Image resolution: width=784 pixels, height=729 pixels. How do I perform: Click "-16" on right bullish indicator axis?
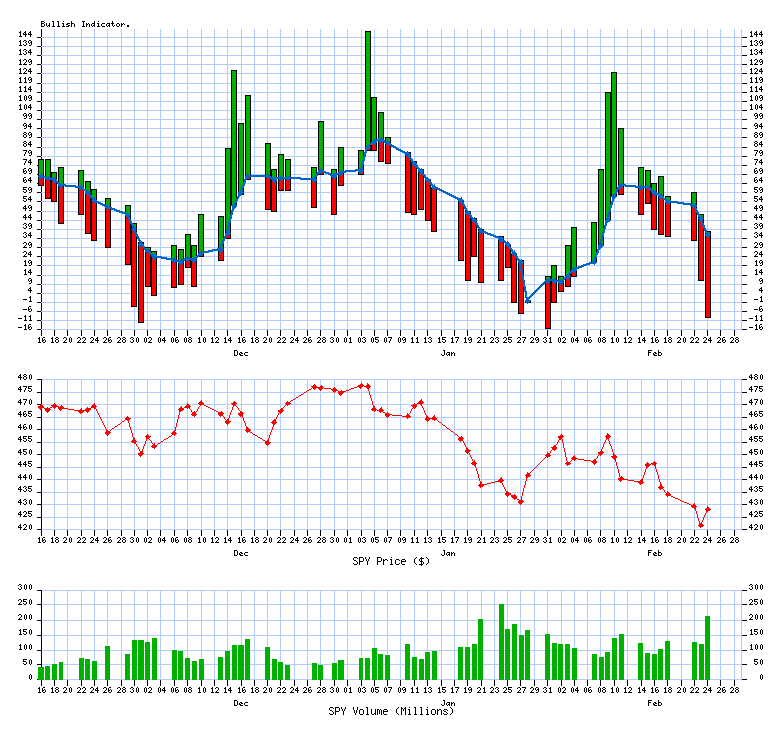(x=757, y=327)
